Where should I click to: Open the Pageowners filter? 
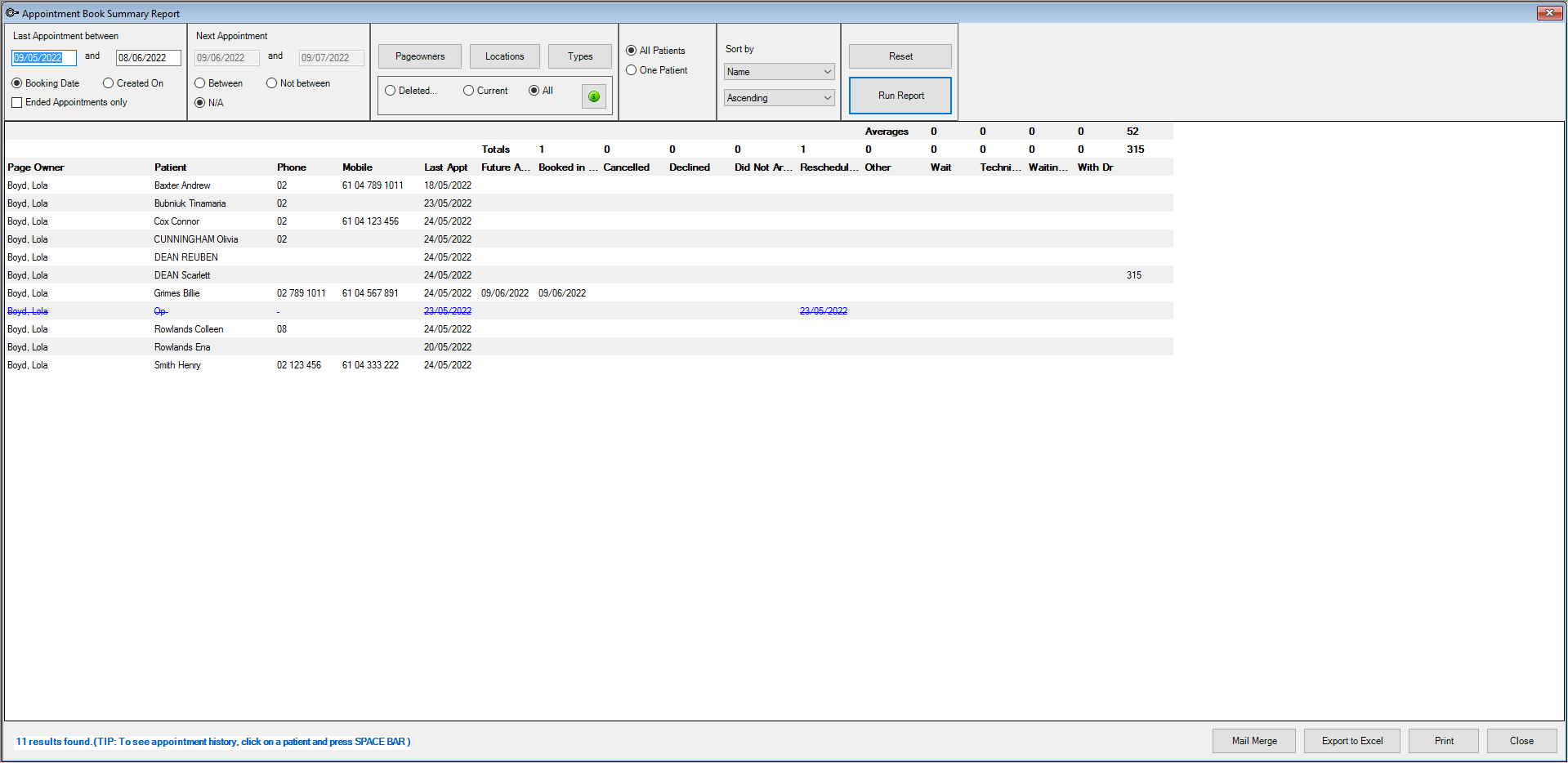click(420, 56)
